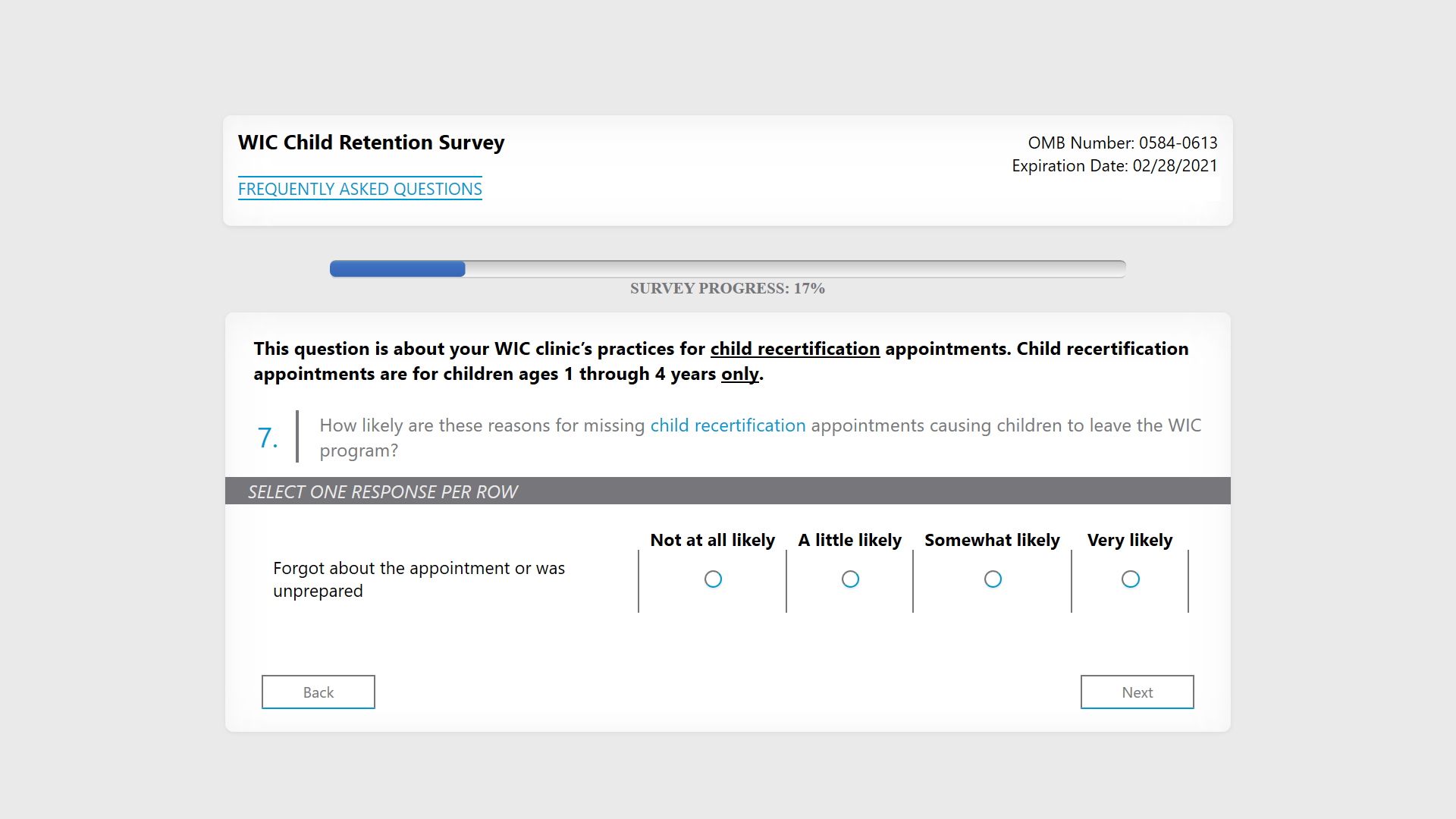Click the OMB Number text
This screenshot has width=1456, height=819.
(x=1122, y=143)
